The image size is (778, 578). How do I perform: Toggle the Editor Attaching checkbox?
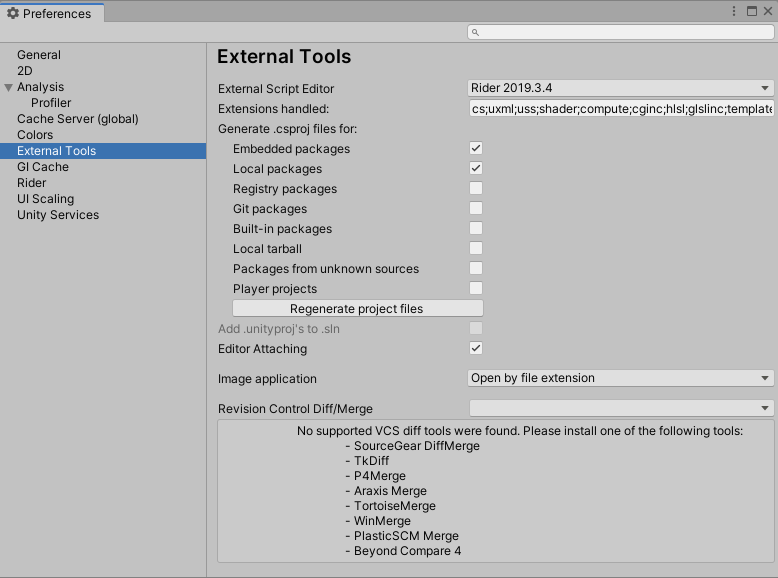coord(476,348)
